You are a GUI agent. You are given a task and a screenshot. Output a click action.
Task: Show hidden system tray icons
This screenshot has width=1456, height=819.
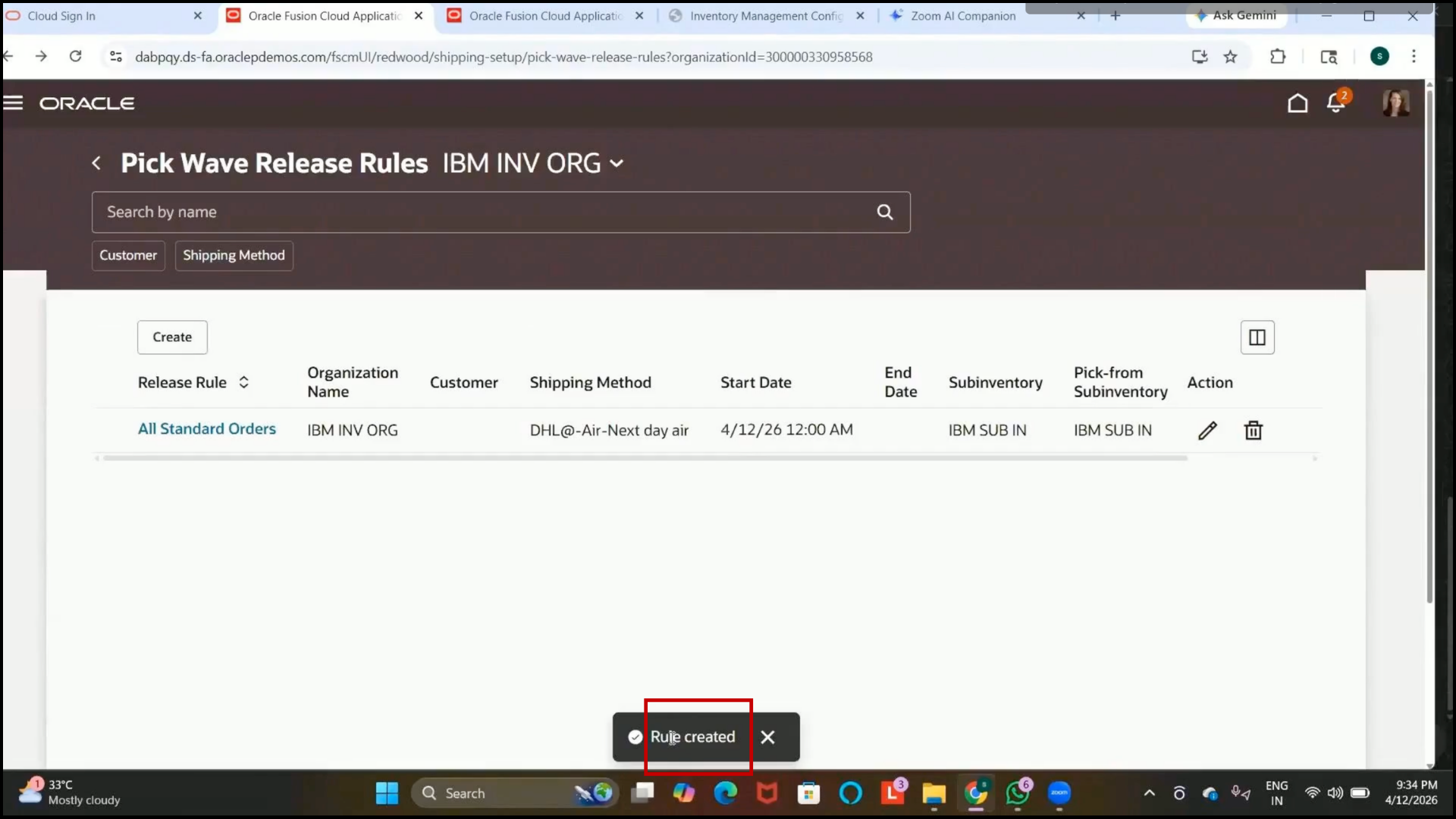click(1149, 793)
